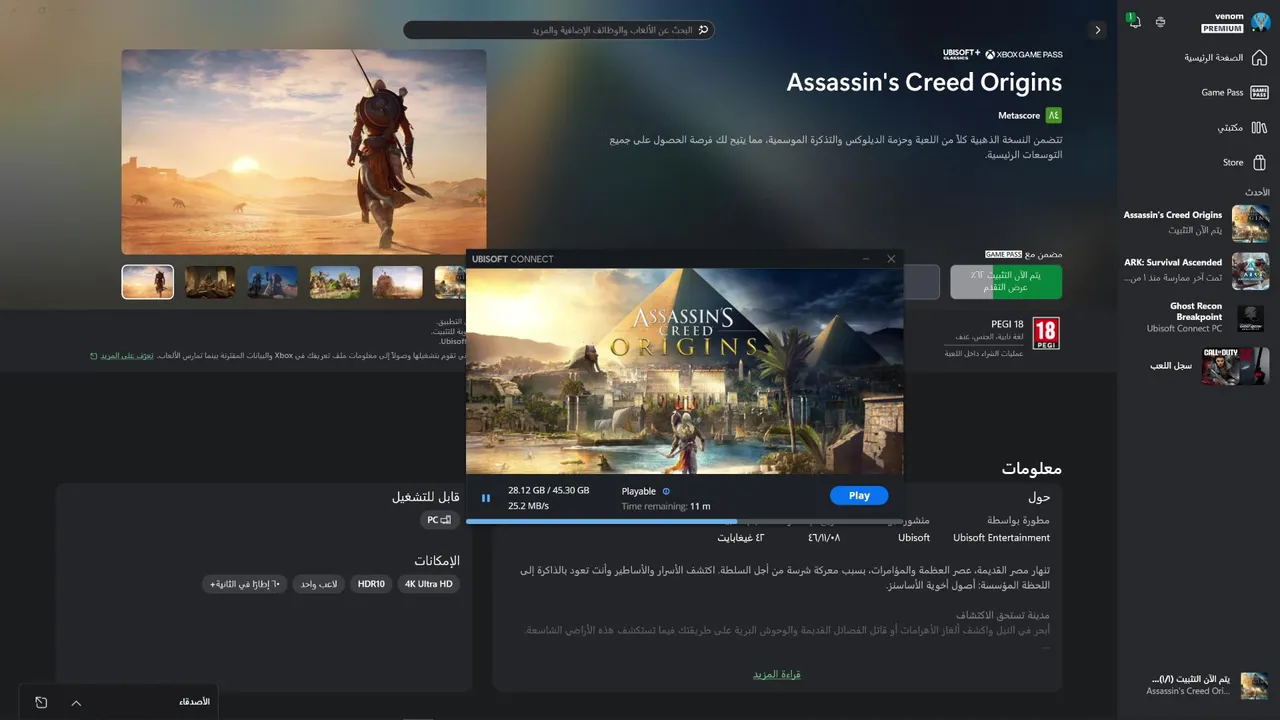The image size is (1280, 720).
Task: Select the fourth gallery thumbnail
Action: click(x=335, y=282)
